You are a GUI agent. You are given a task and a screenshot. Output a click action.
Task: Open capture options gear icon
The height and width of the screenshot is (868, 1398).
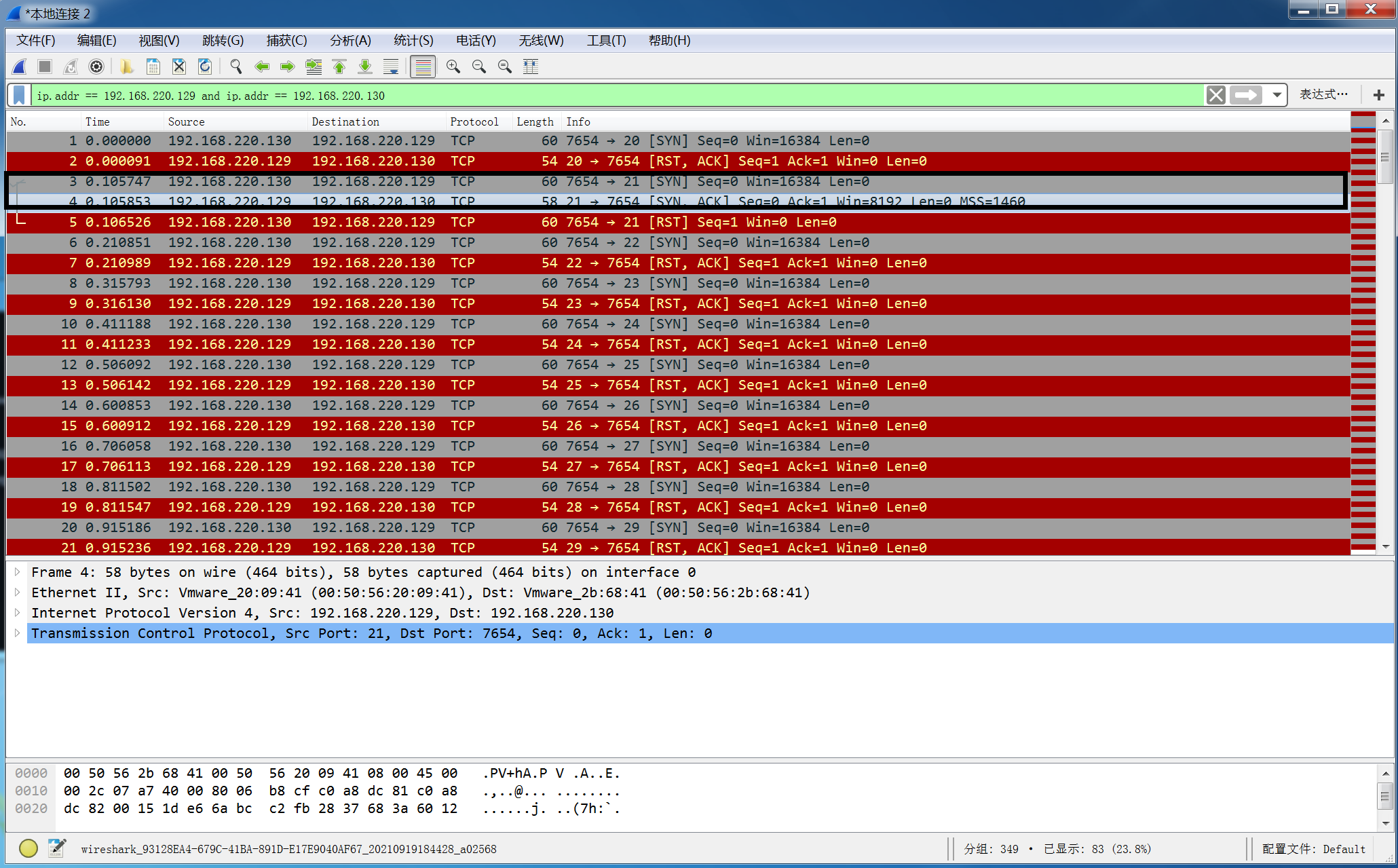tap(96, 67)
